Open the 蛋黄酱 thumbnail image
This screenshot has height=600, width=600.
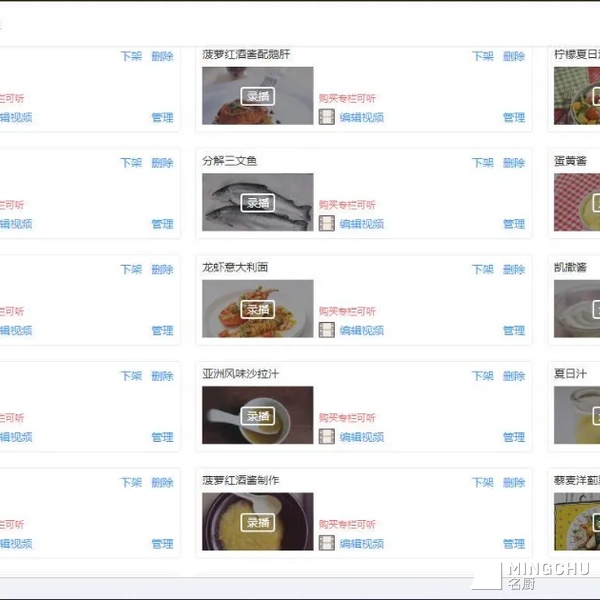pos(577,202)
